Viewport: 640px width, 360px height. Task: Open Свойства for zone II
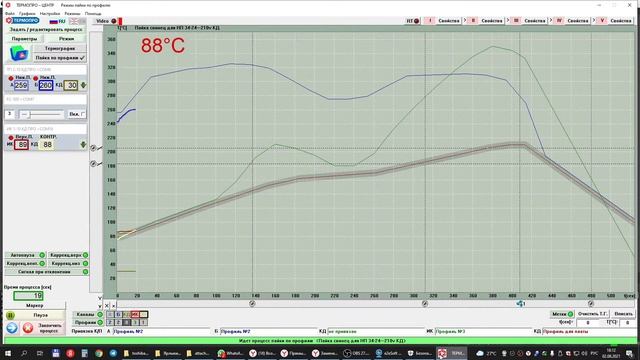coord(492,20)
